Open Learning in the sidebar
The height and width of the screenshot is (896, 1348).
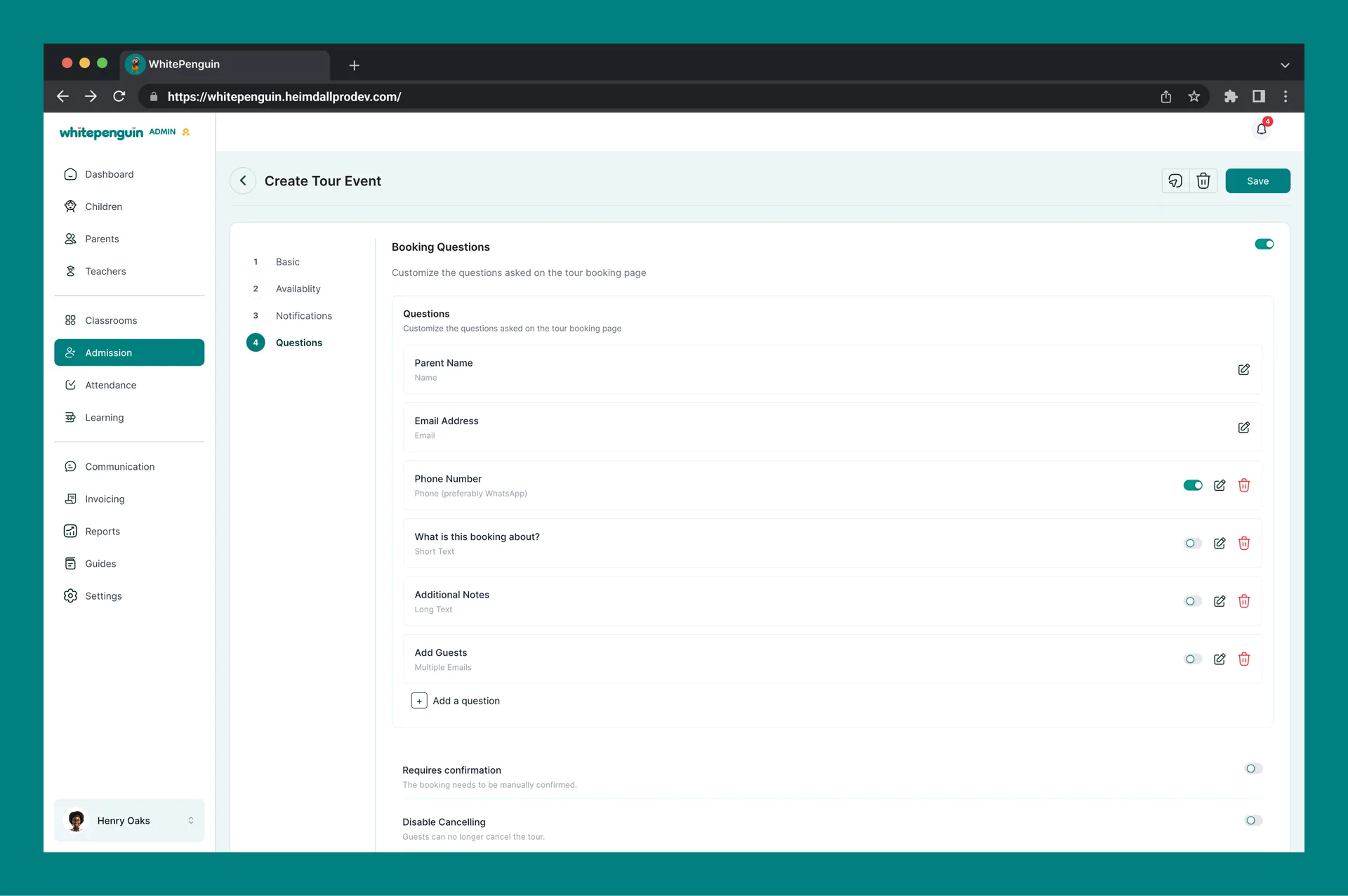pos(129,417)
